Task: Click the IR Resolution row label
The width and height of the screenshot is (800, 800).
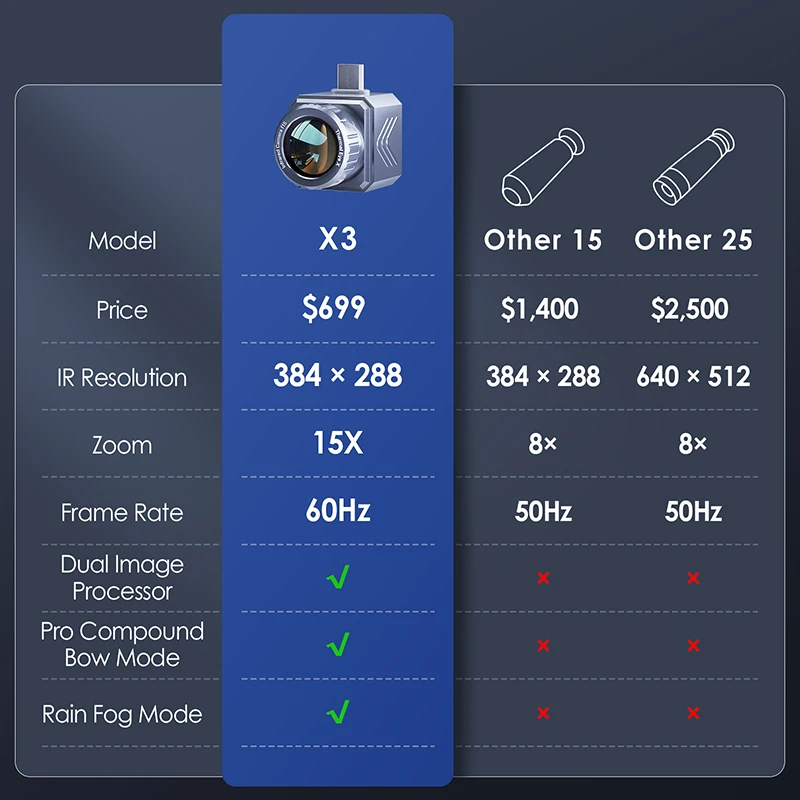Action: [x=122, y=378]
